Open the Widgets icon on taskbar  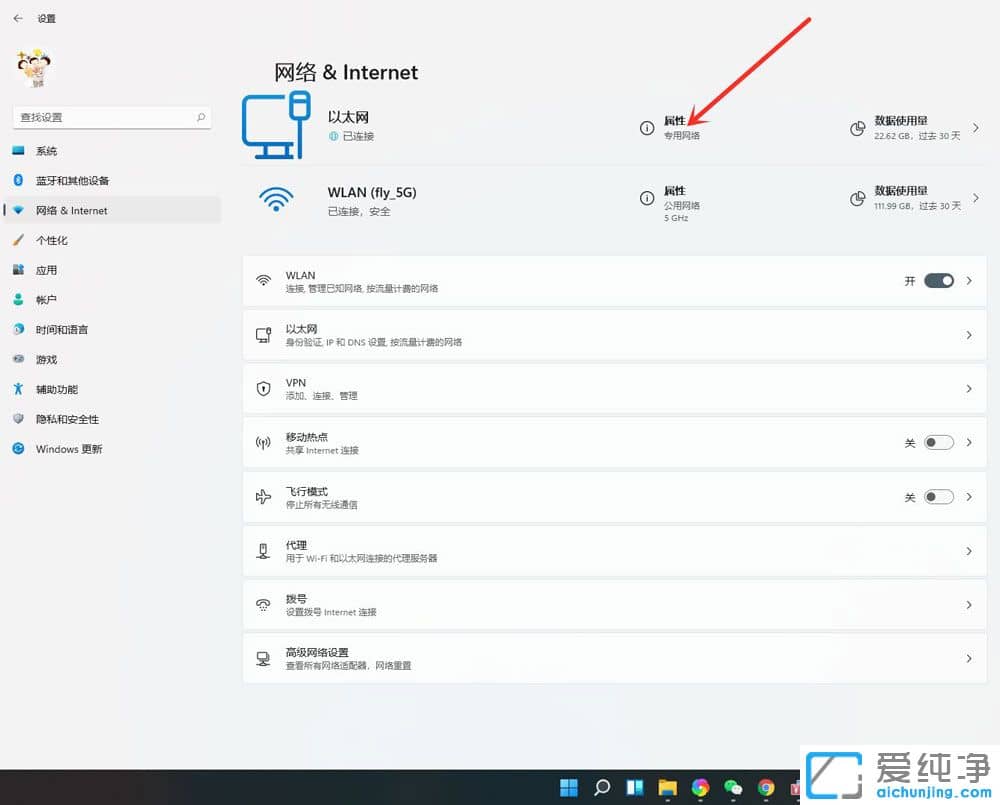[635, 788]
